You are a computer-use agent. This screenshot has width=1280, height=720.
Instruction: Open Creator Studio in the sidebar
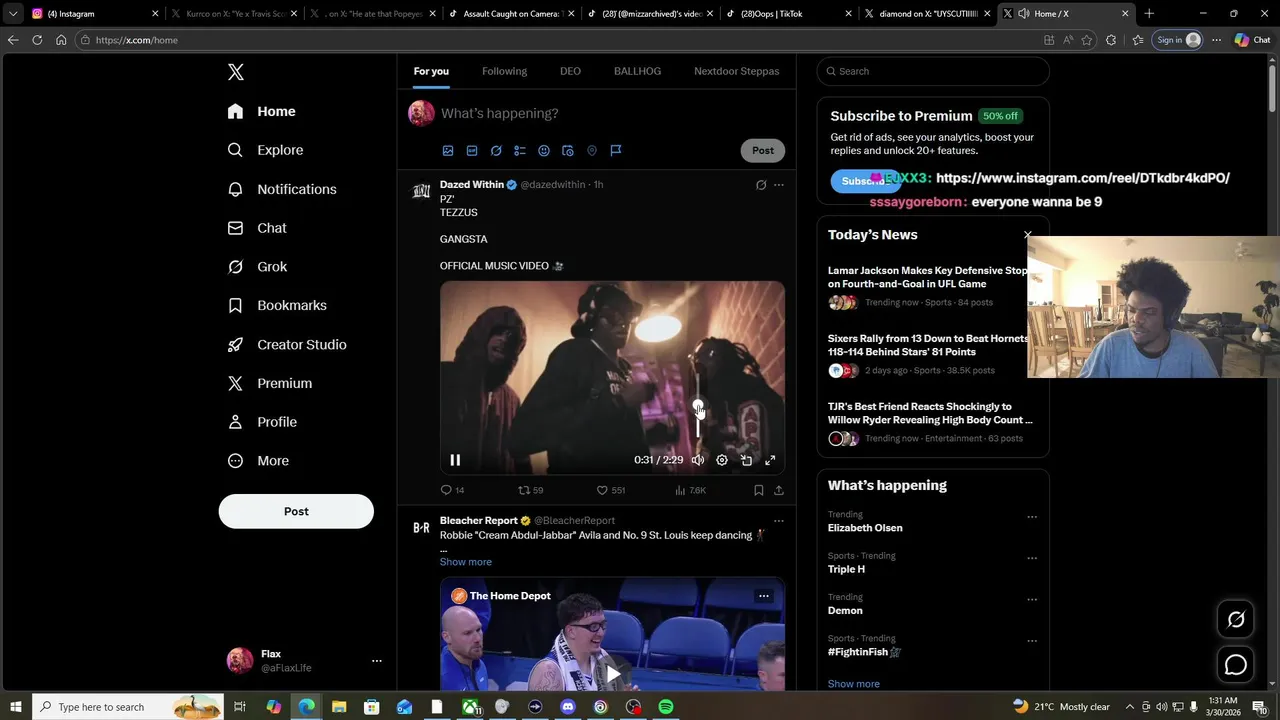(287, 344)
